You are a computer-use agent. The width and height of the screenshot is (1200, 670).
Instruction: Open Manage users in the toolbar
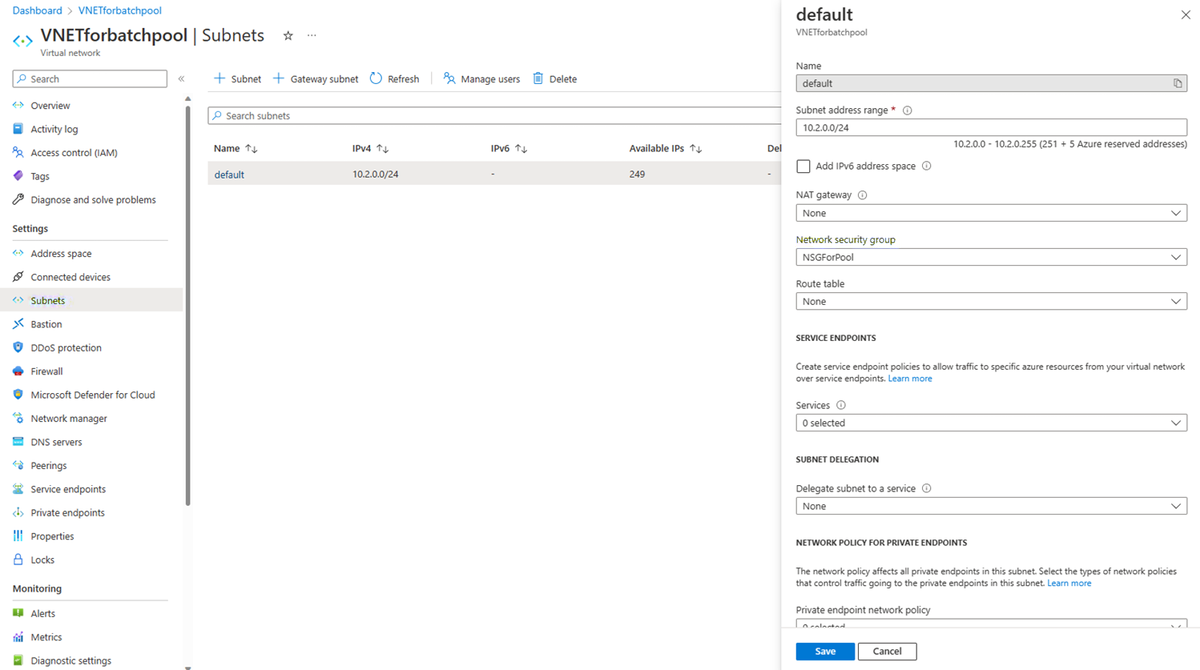pos(482,79)
